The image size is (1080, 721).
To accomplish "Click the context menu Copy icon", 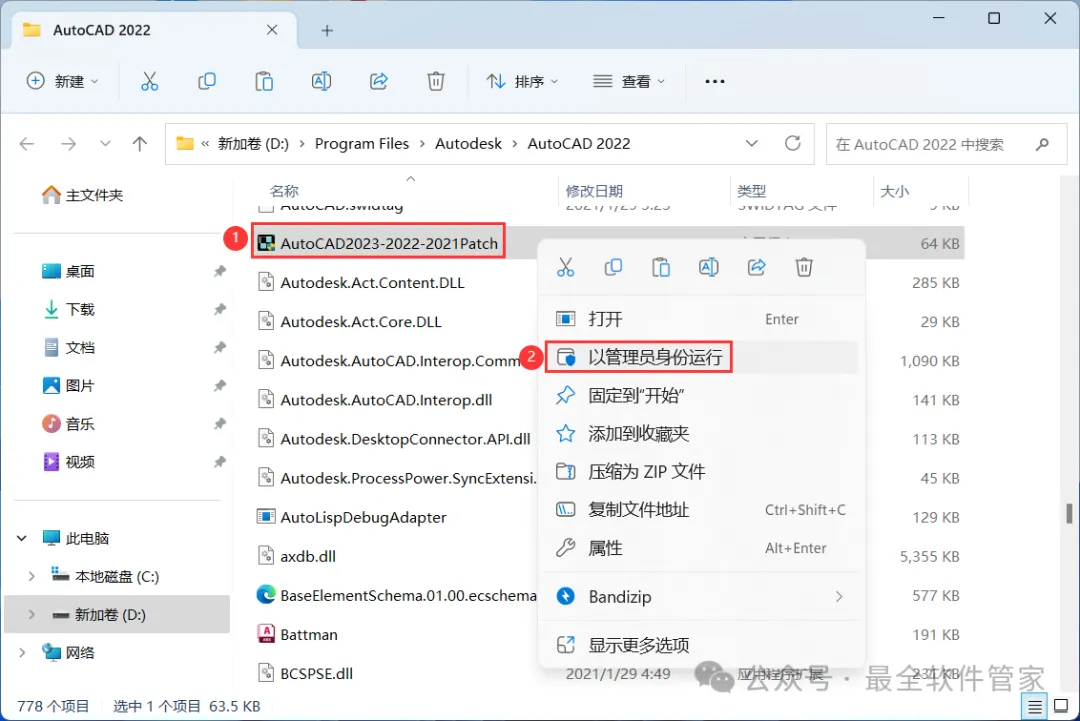I will pyautogui.click(x=613, y=267).
